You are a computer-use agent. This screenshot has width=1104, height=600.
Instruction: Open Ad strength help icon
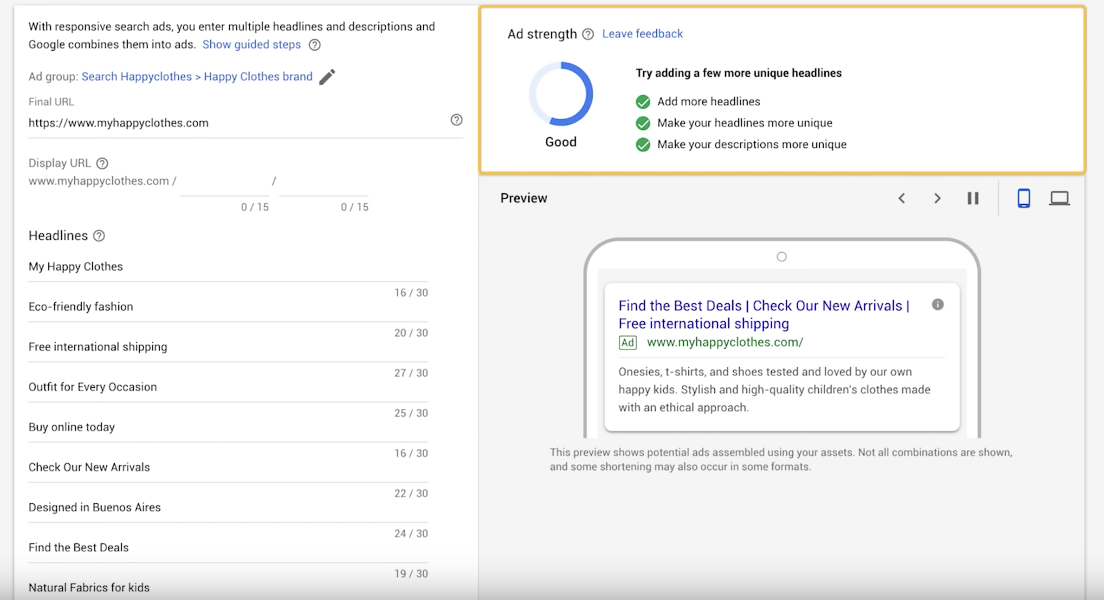(x=588, y=35)
